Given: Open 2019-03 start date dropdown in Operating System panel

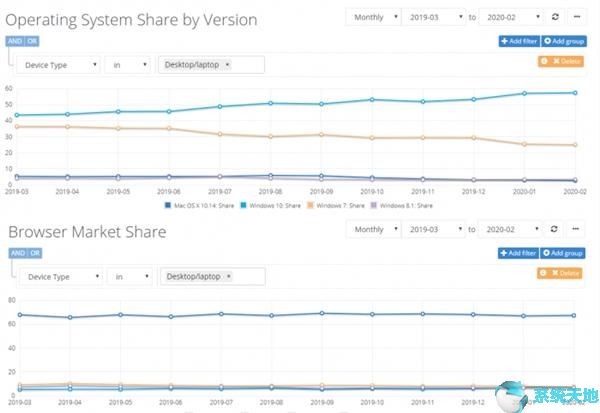Looking at the screenshot, I should [x=434, y=17].
